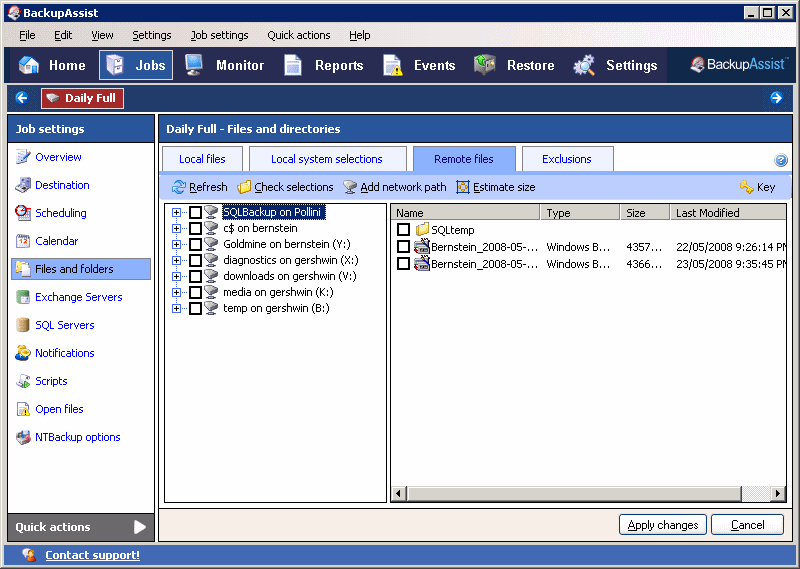
Task: Expand the media on gershwin node
Action: coord(177,292)
